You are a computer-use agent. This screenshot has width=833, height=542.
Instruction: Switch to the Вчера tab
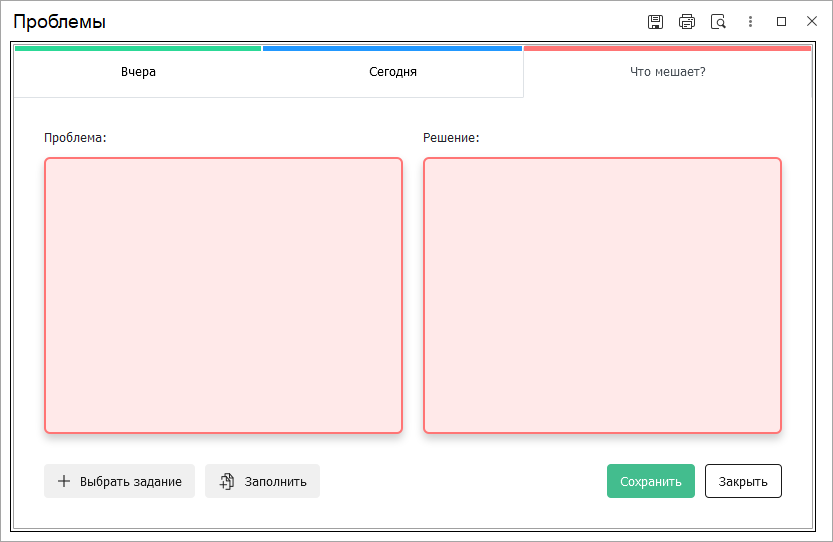tap(138, 72)
